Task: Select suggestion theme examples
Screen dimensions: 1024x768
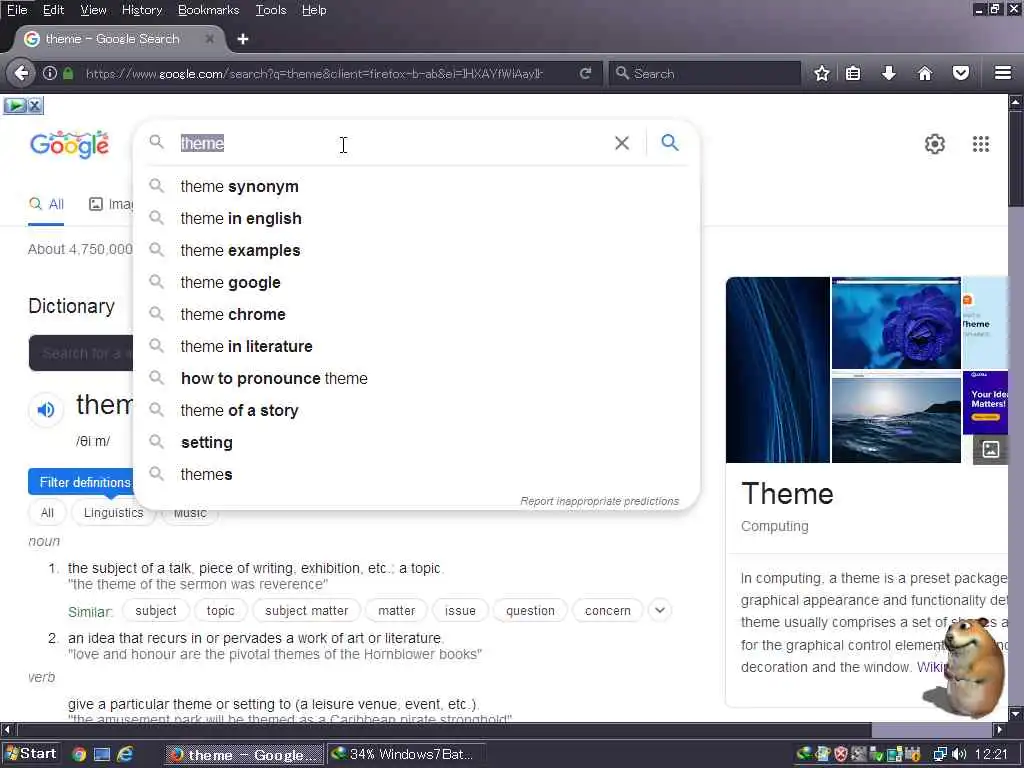Action: coord(416,251)
